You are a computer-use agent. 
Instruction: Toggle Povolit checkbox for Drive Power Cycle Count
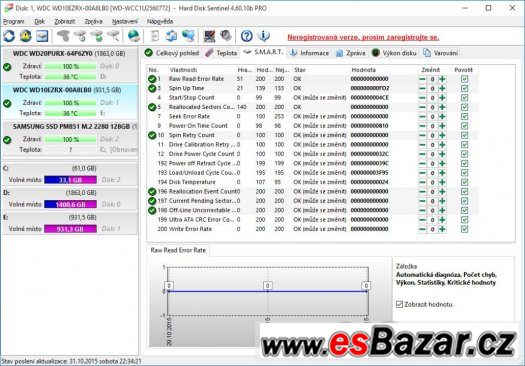coord(464,154)
